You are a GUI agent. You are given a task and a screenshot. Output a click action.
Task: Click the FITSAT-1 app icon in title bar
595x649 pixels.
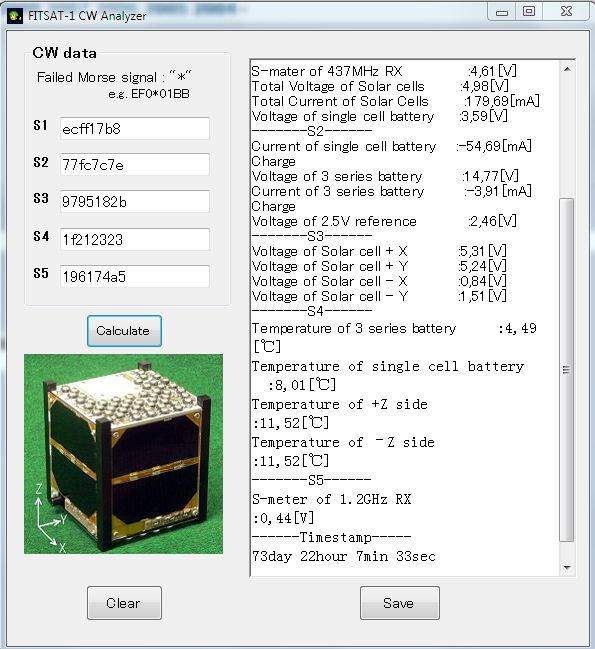[15, 16]
